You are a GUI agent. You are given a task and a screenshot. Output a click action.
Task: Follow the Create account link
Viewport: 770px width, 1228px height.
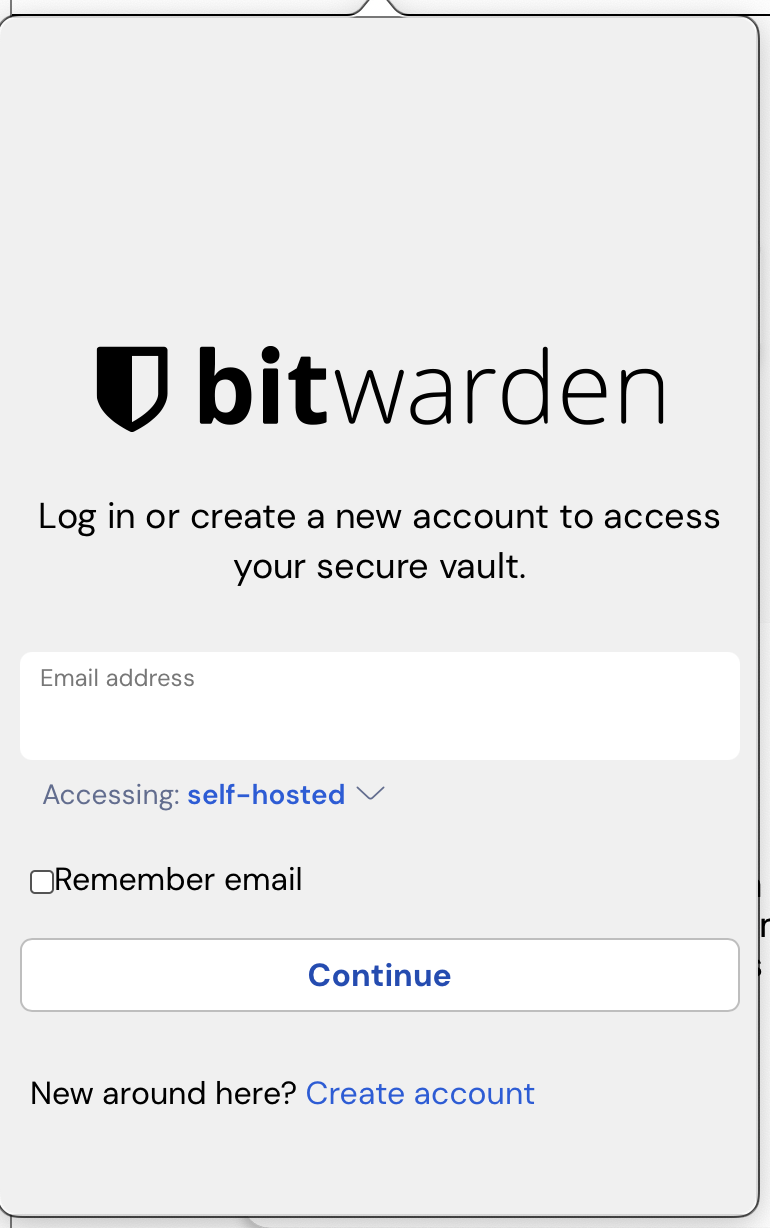[420, 1093]
